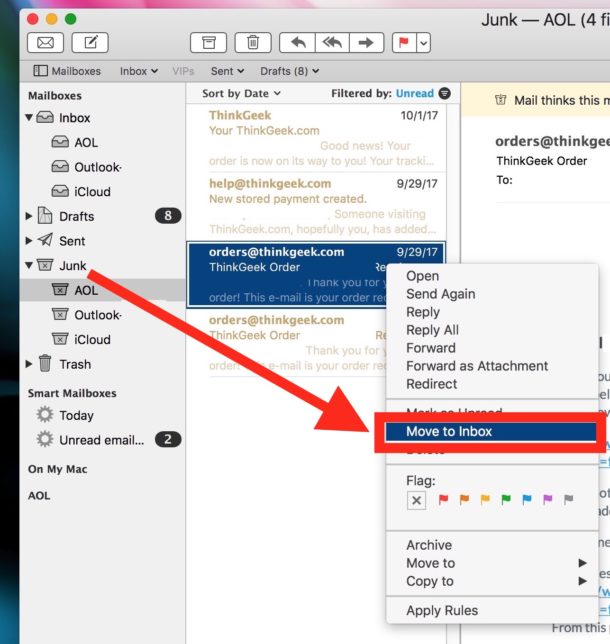Apply the blue flag in context menu
Viewport: 610px width, 644px height.
(527, 499)
